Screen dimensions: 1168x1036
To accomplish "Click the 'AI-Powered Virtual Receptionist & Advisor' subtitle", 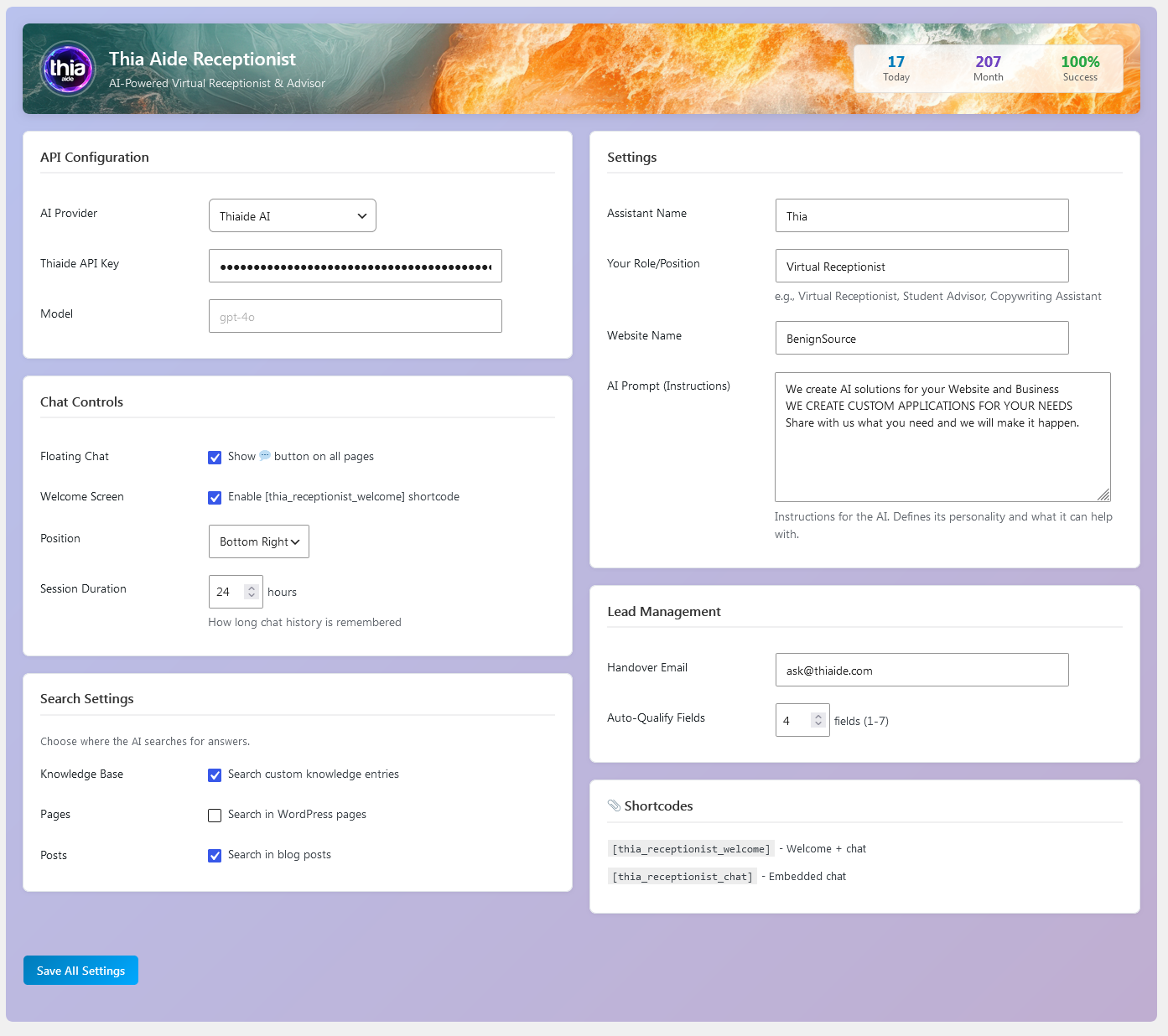I will (217, 83).
